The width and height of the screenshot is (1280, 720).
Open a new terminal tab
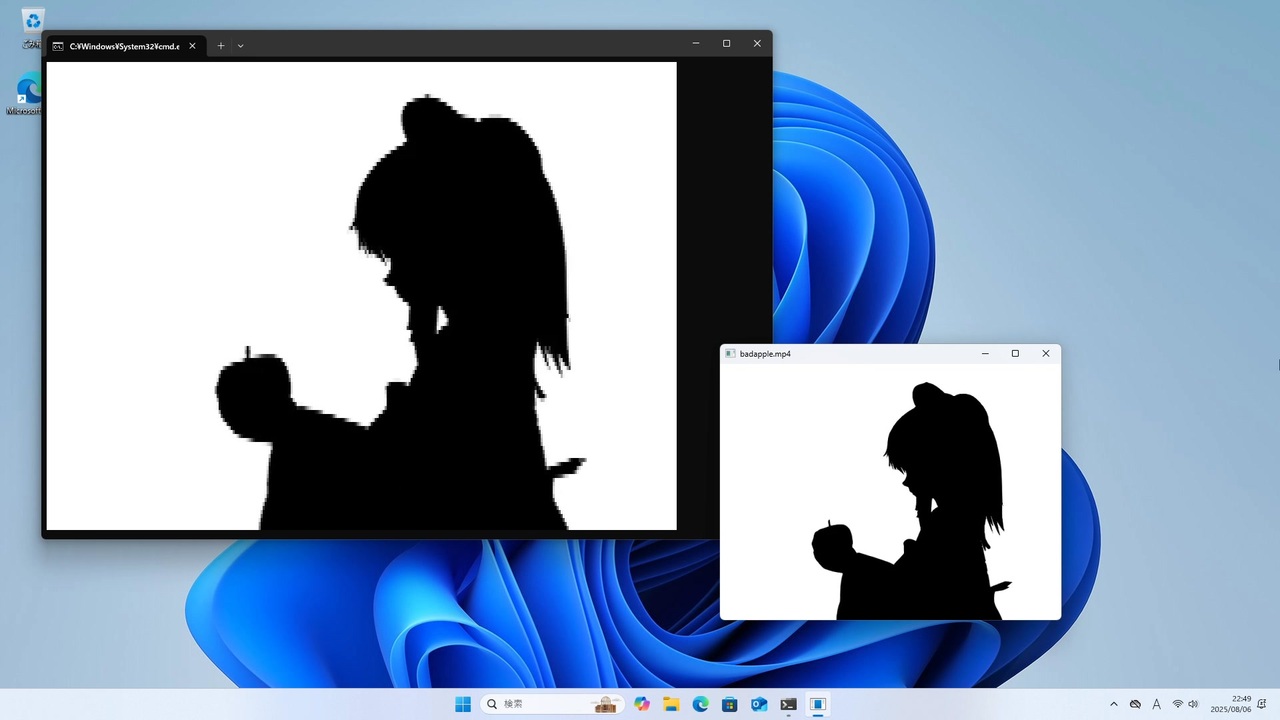click(221, 46)
